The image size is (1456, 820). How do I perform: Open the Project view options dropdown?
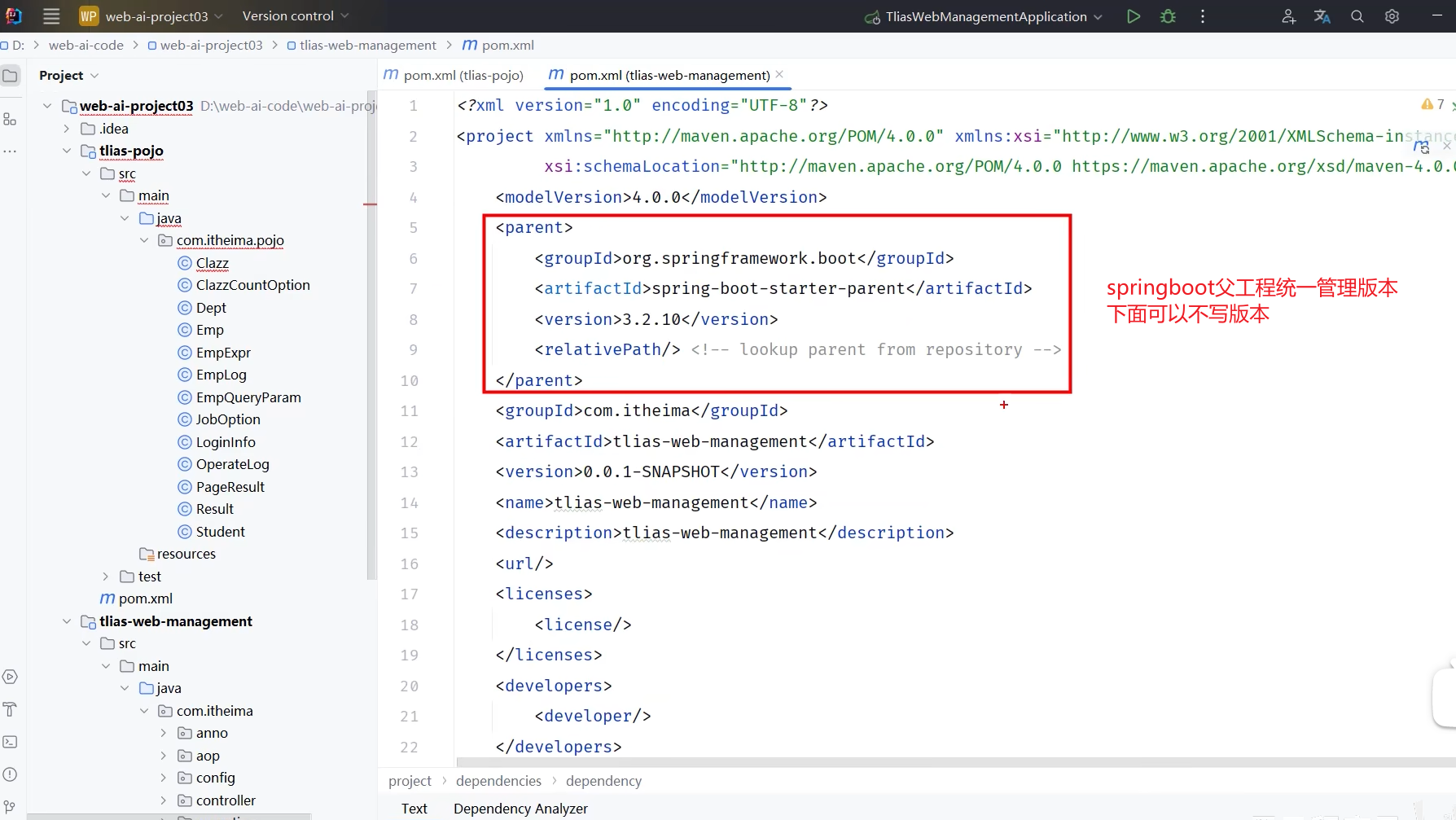[94, 76]
